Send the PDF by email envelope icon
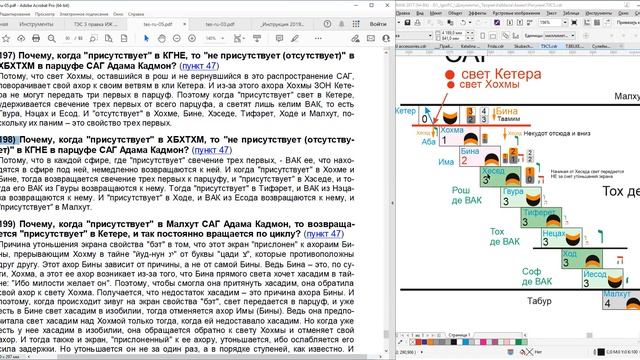Viewport: 640px width, 360px height. pyautogui.click(x=371, y=38)
